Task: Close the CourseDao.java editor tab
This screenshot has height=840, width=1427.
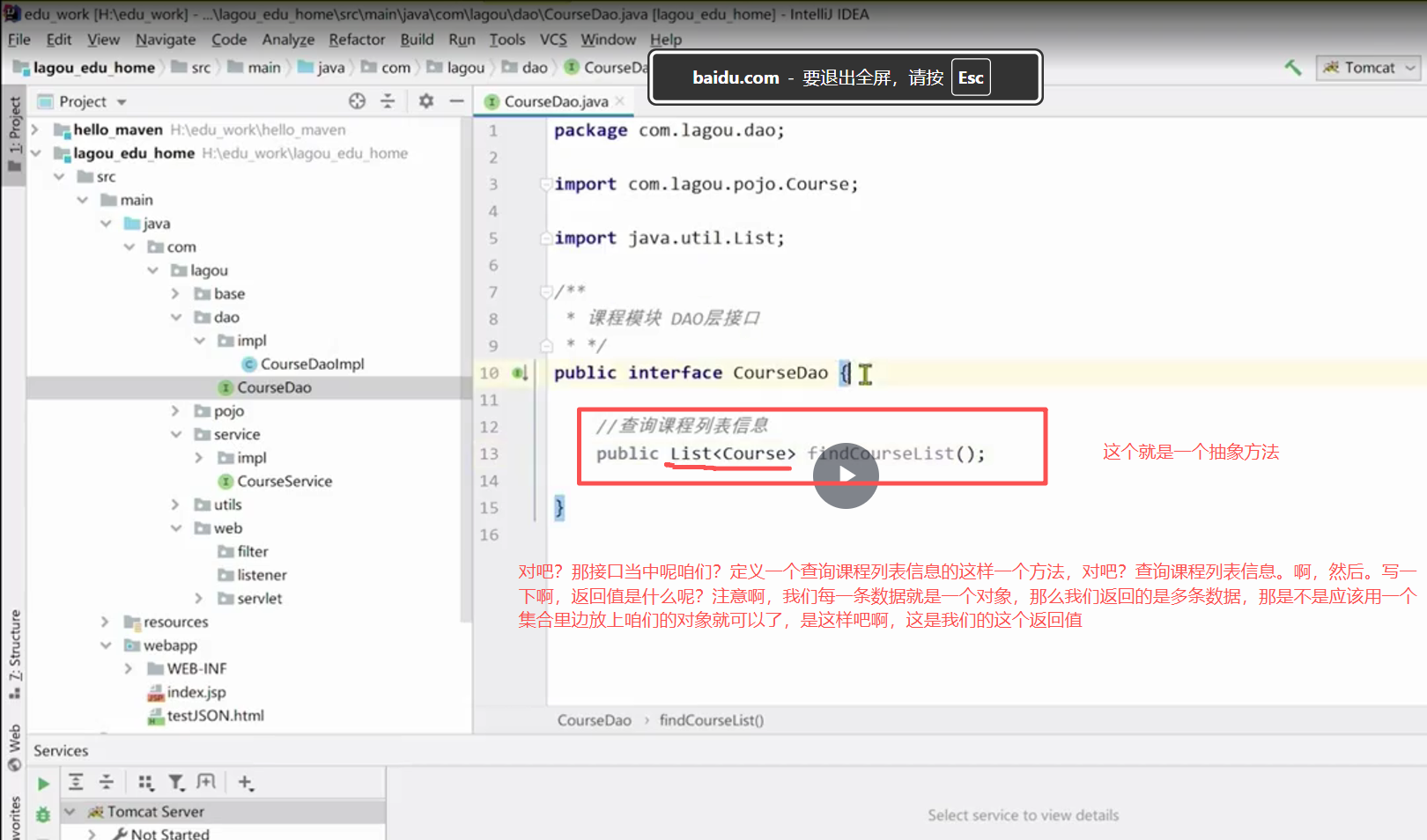Action: 620,101
